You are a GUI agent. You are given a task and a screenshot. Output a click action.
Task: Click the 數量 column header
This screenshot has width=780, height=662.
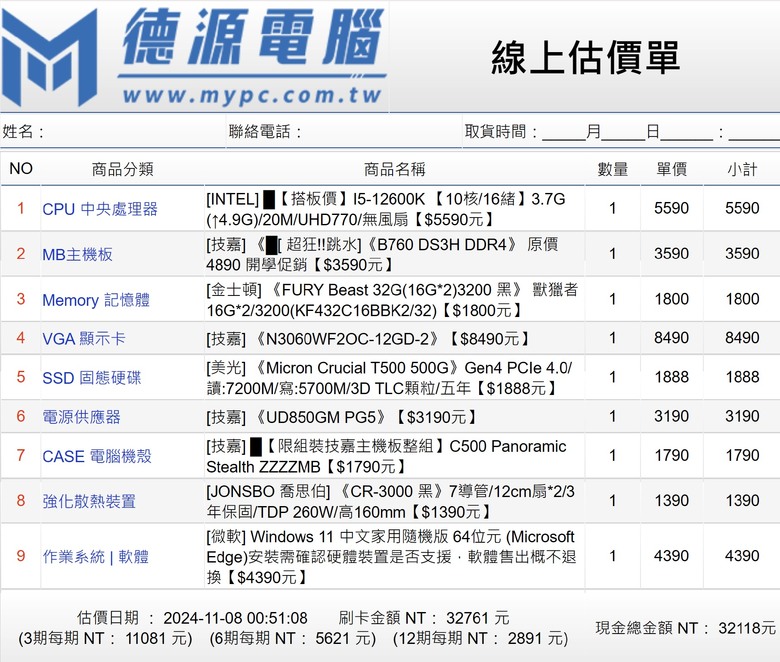612,169
